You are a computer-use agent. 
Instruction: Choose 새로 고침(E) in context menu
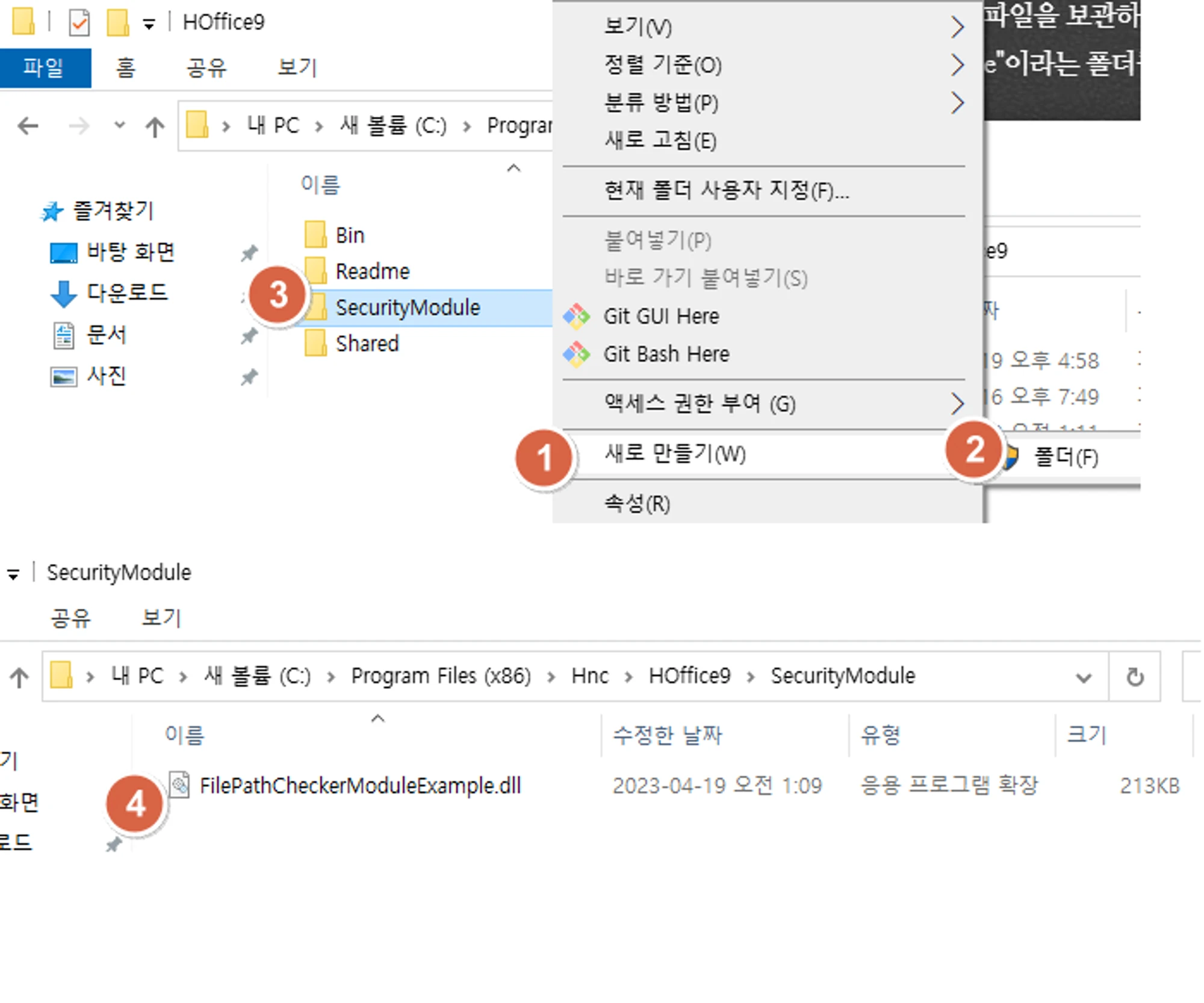[x=768, y=140]
